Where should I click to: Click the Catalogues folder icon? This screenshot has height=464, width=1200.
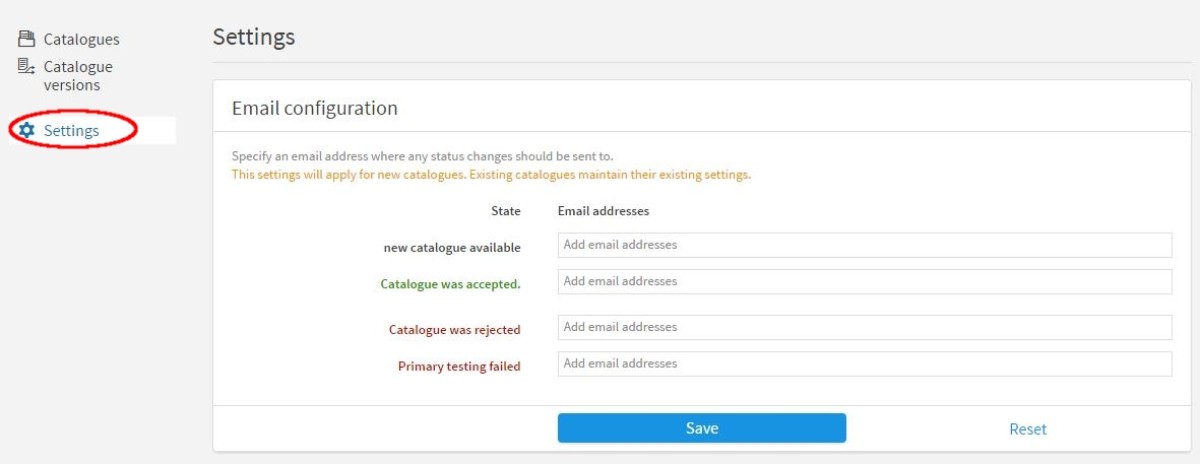(27, 39)
